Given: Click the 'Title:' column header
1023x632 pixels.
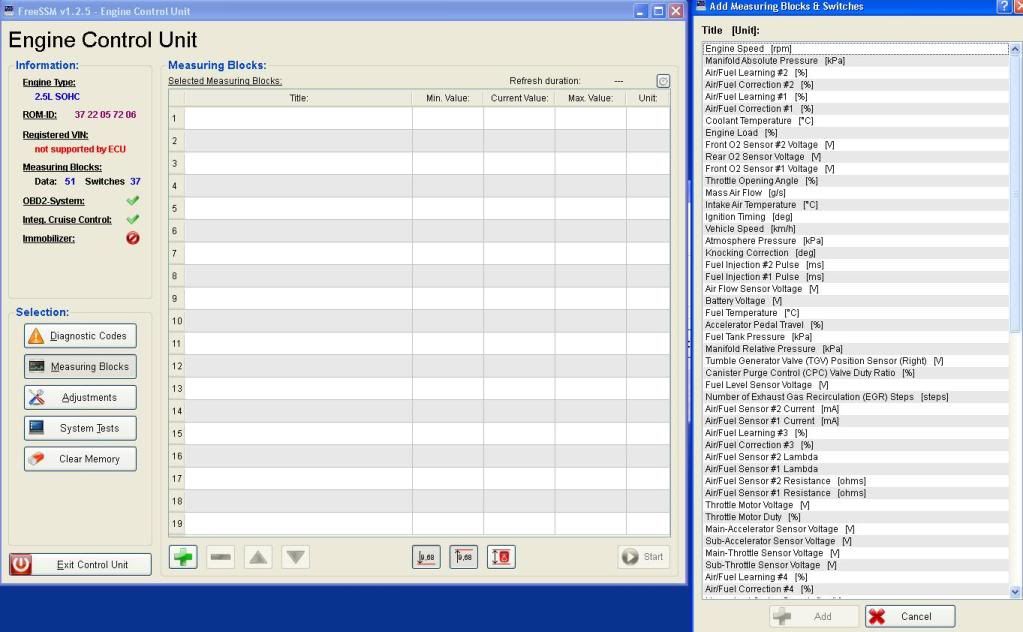Looking at the screenshot, I should click(298, 98).
